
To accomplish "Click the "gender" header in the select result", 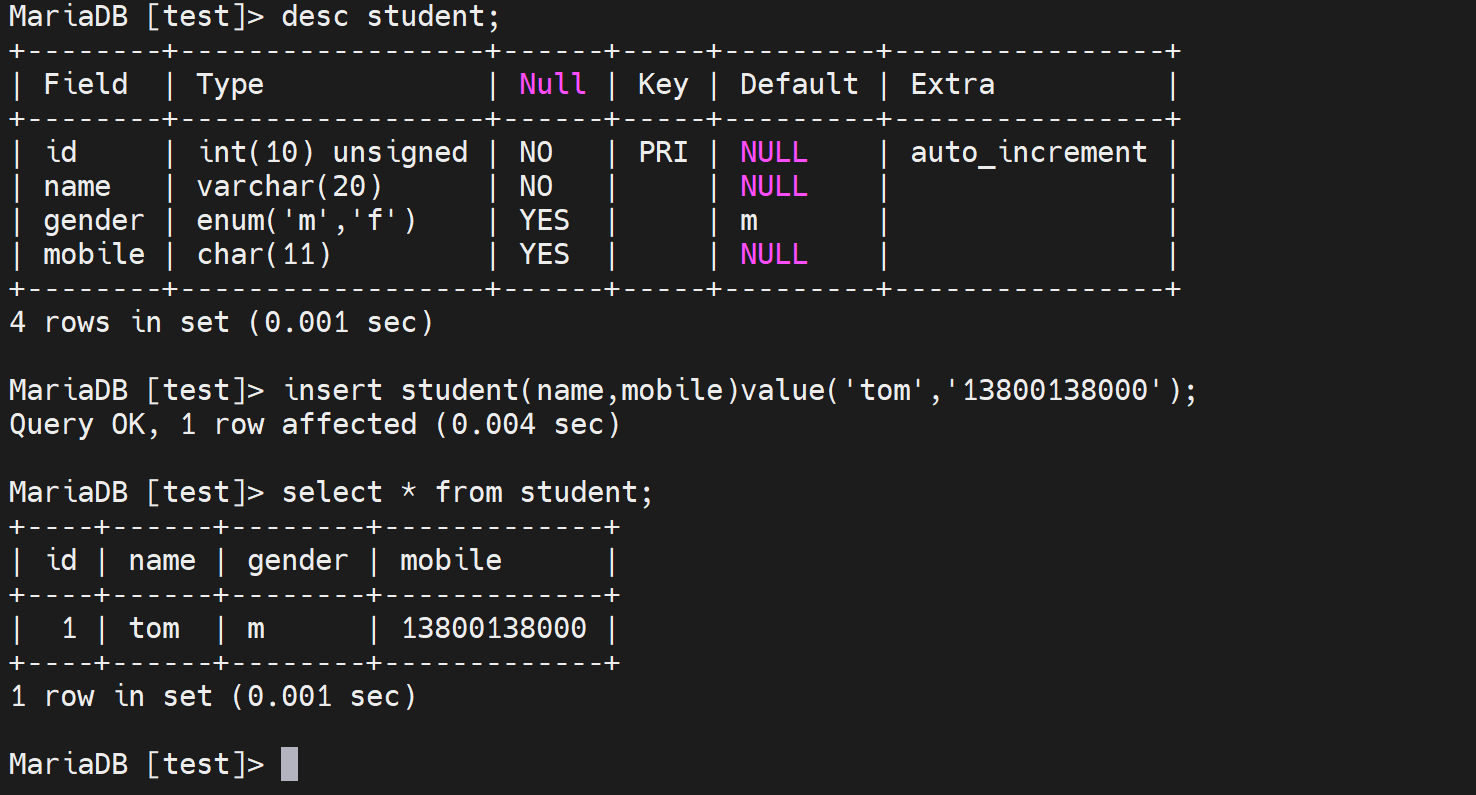I will click(x=298, y=560).
